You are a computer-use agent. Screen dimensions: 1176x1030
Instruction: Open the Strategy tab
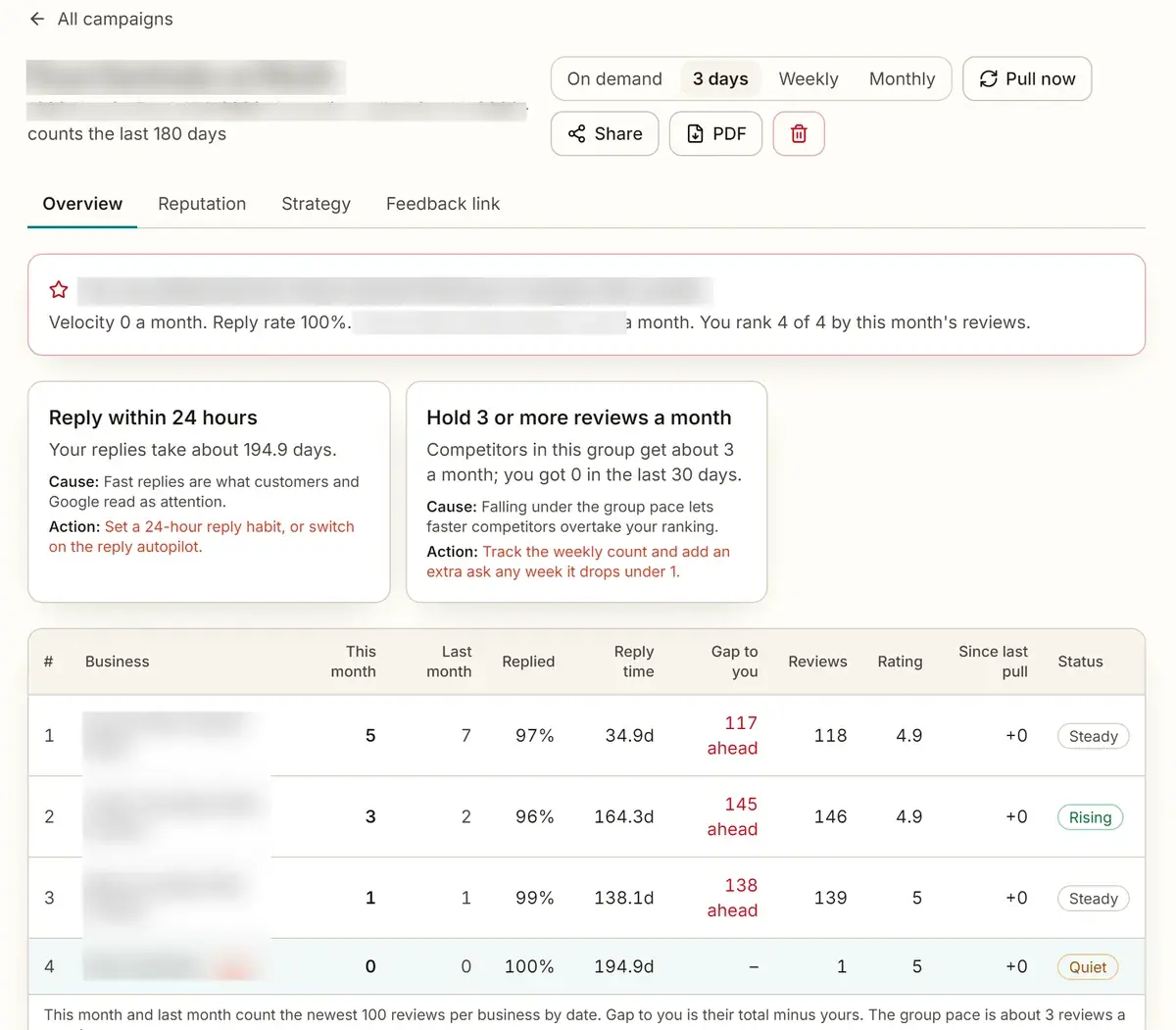pos(316,204)
